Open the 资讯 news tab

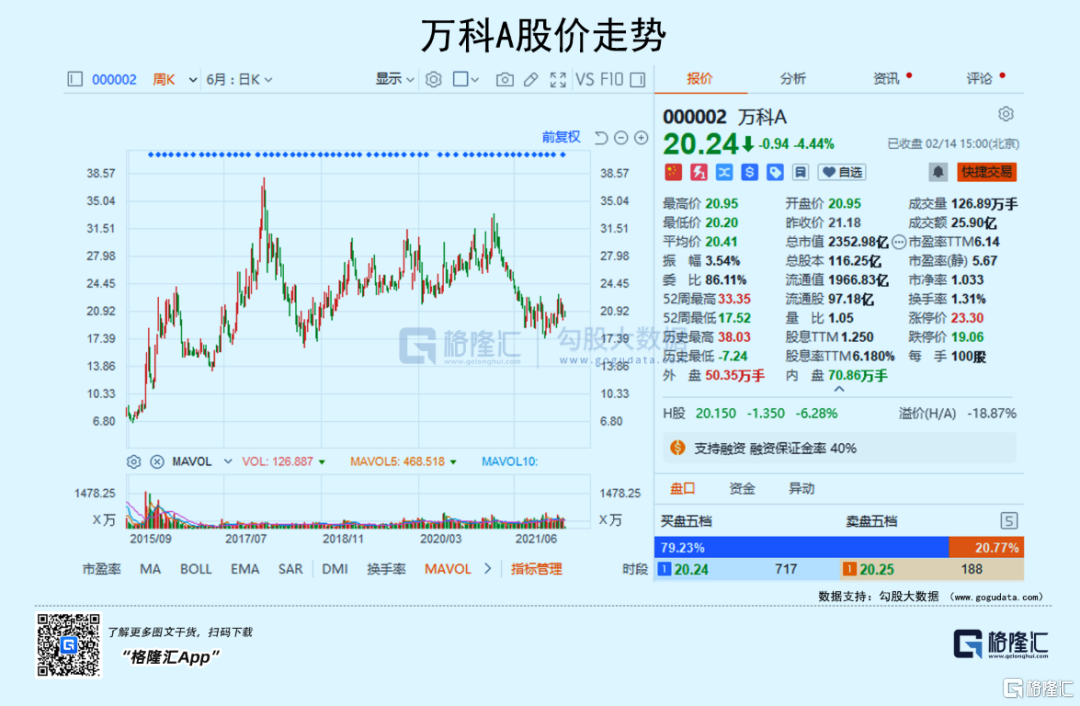(886, 79)
